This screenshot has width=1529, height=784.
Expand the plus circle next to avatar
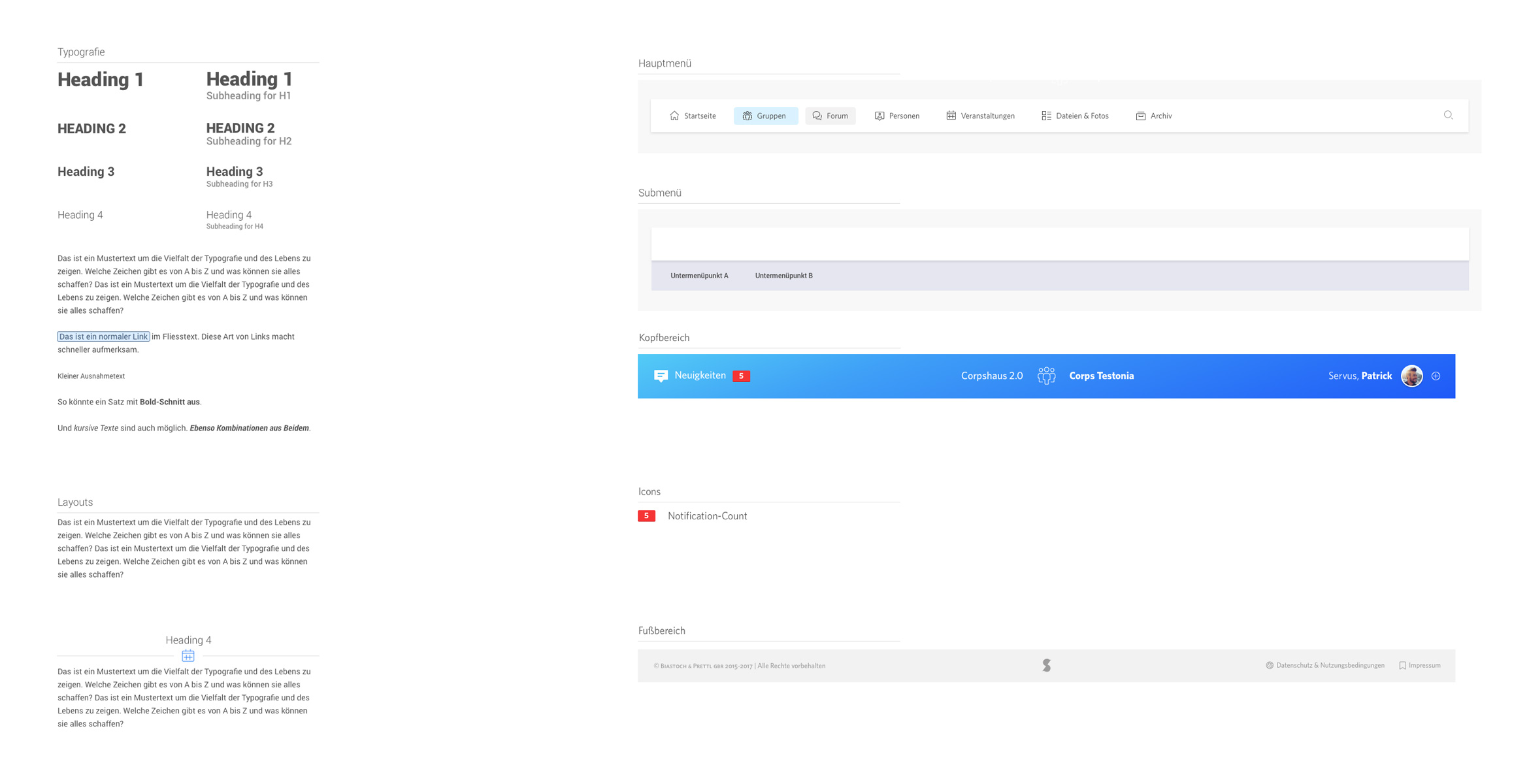click(1436, 376)
